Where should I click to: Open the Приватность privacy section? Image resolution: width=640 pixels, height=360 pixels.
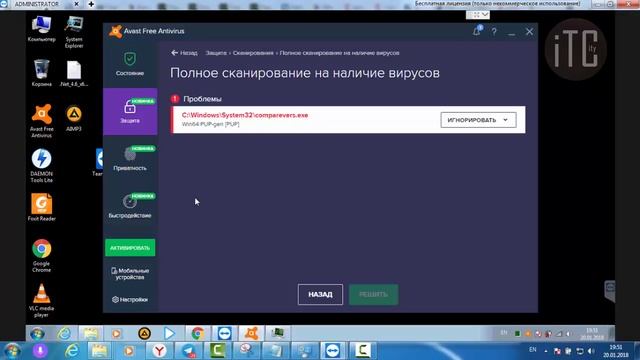[130, 158]
